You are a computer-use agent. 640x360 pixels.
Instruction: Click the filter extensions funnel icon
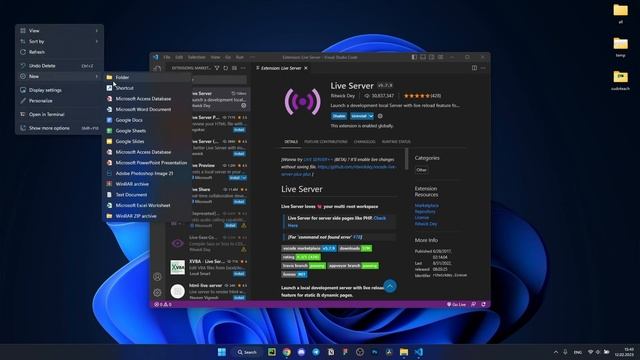click(217, 68)
